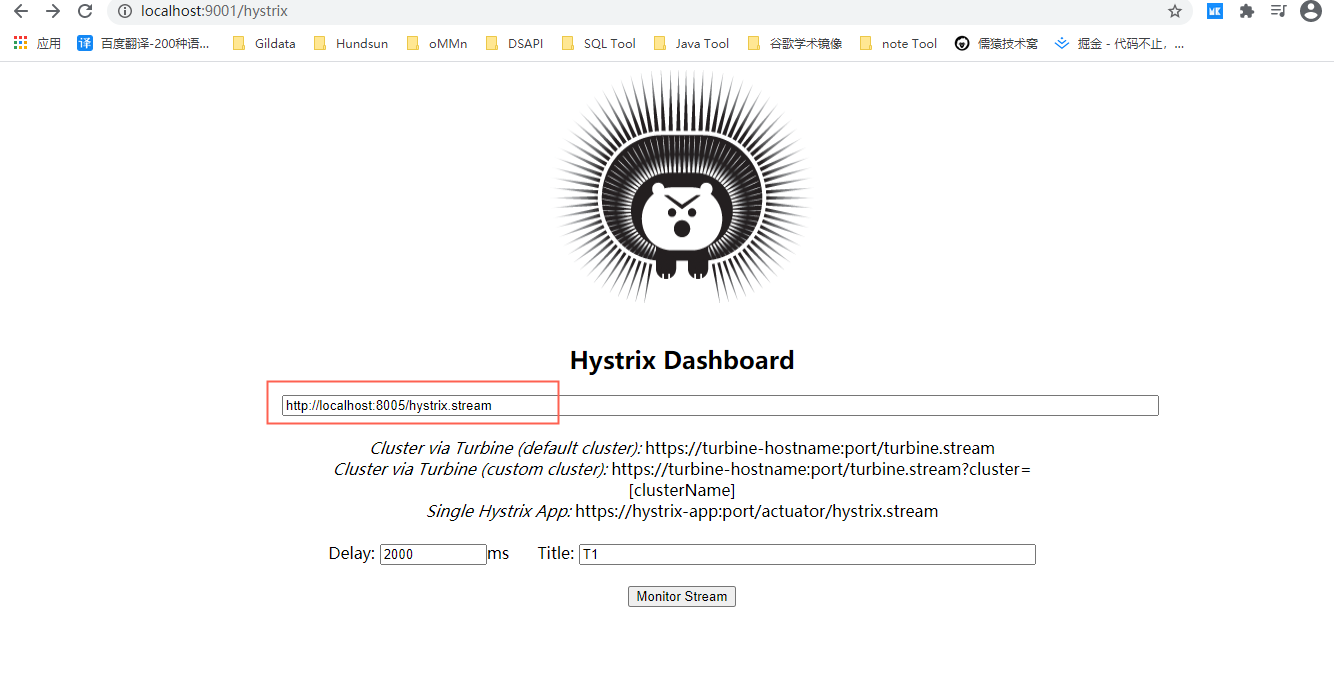The width and height of the screenshot is (1334, 681).
Task: Reload the page with the refresh icon
Action: coord(86,11)
